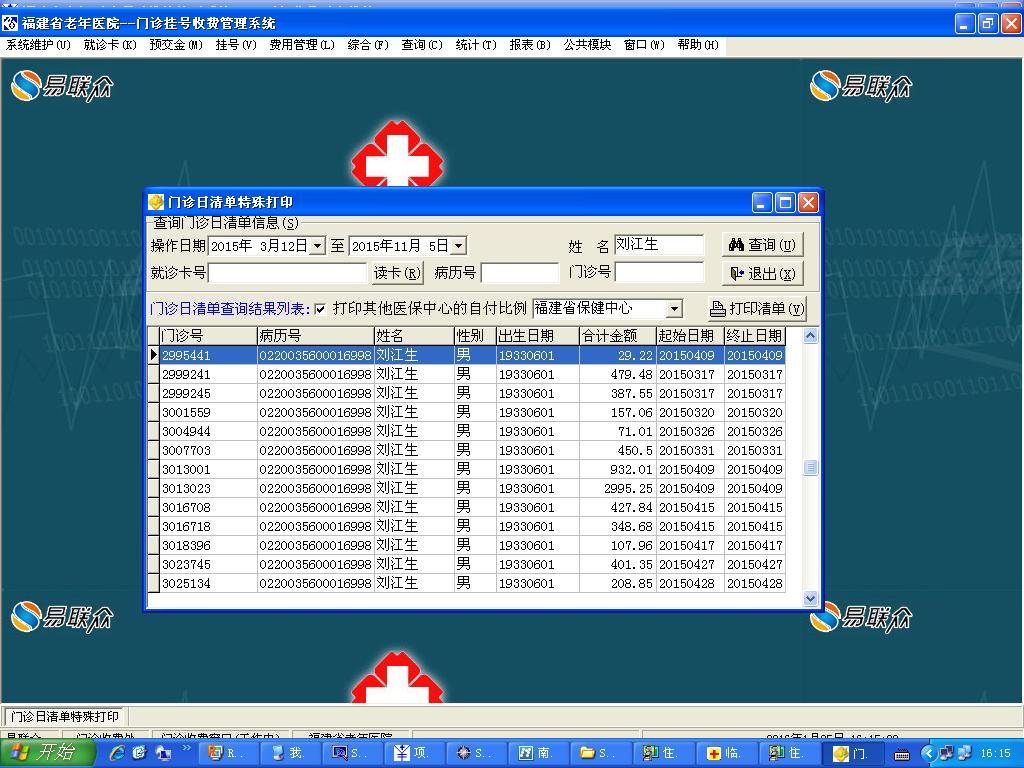This screenshot has width=1024, height=768.
Task: Open the 福建省保健中心 combo box
Action: [x=675, y=308]
